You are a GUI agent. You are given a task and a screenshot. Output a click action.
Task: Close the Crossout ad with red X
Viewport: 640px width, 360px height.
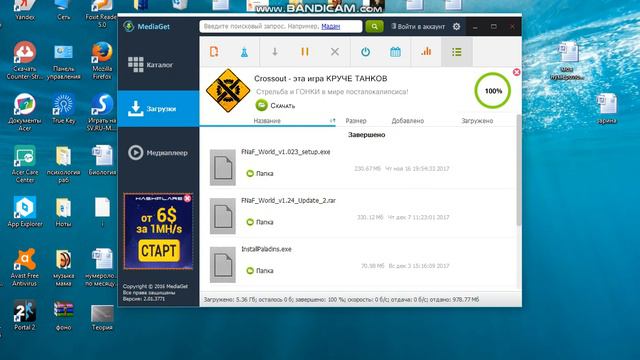516,72
